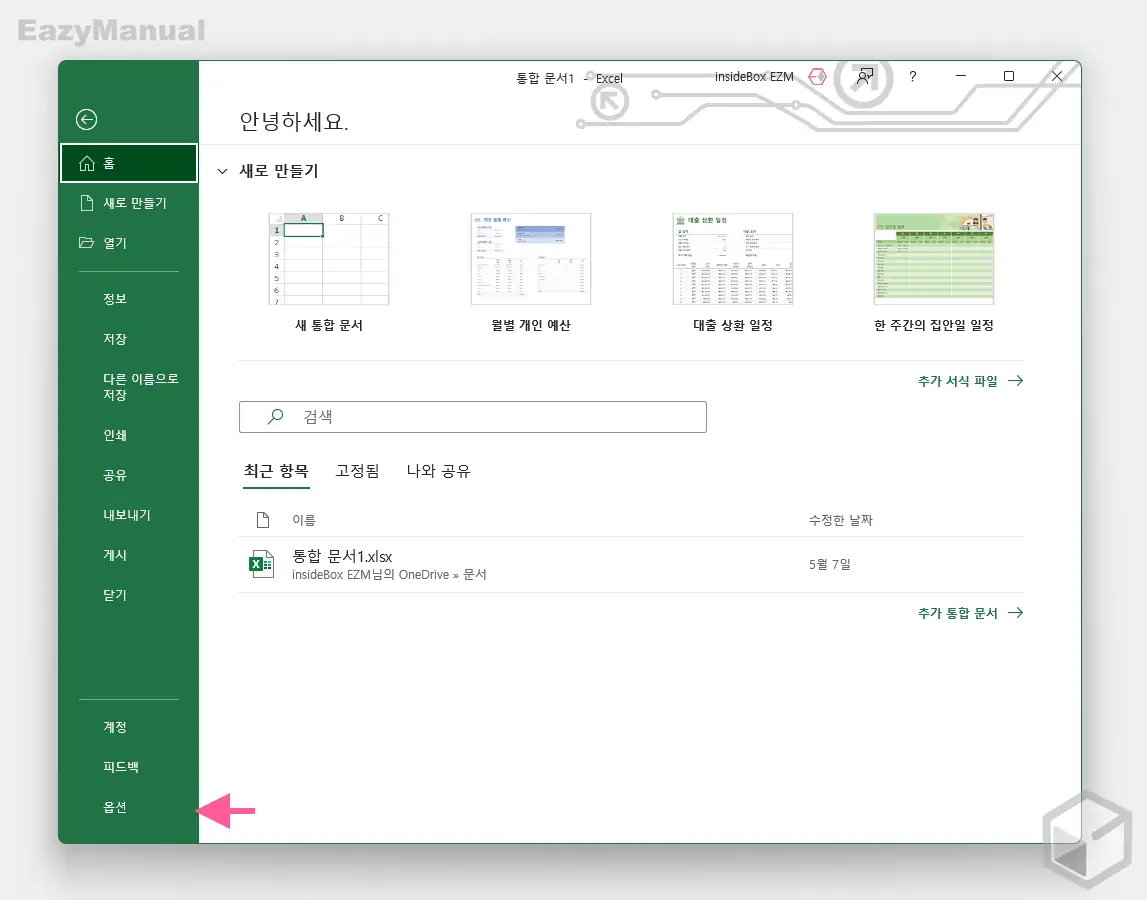Screen dimensions: 1147x900
Task: Click the magnifier icon in the search box
Action: point(274,416)
